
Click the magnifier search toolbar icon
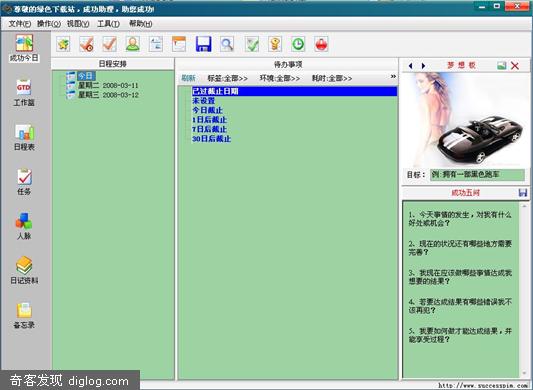[x=227, y=44]
